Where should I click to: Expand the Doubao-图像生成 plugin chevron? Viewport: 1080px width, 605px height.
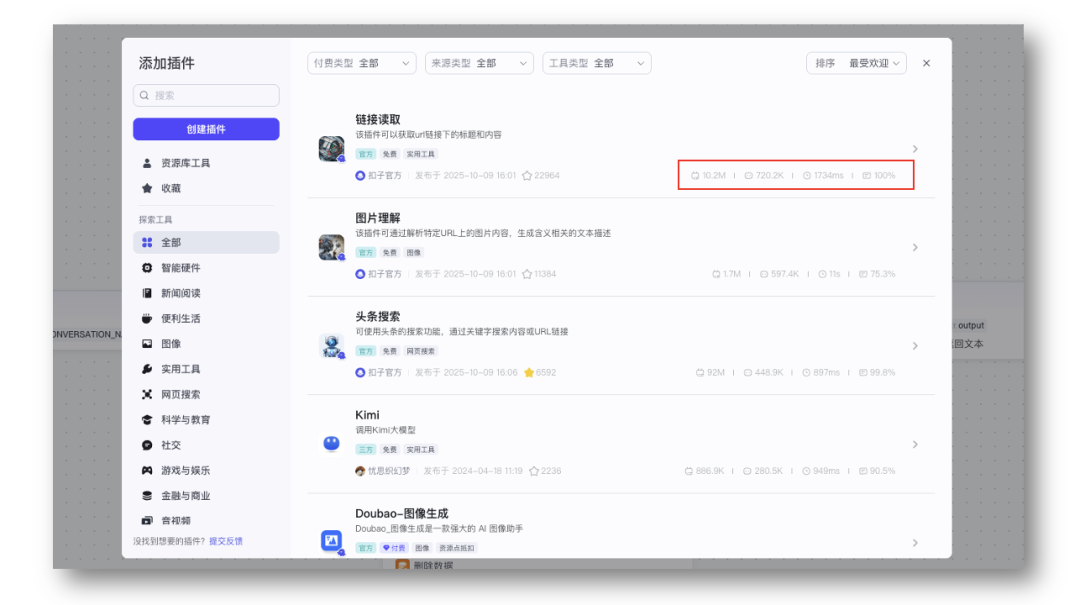click(x=915, y=543)
